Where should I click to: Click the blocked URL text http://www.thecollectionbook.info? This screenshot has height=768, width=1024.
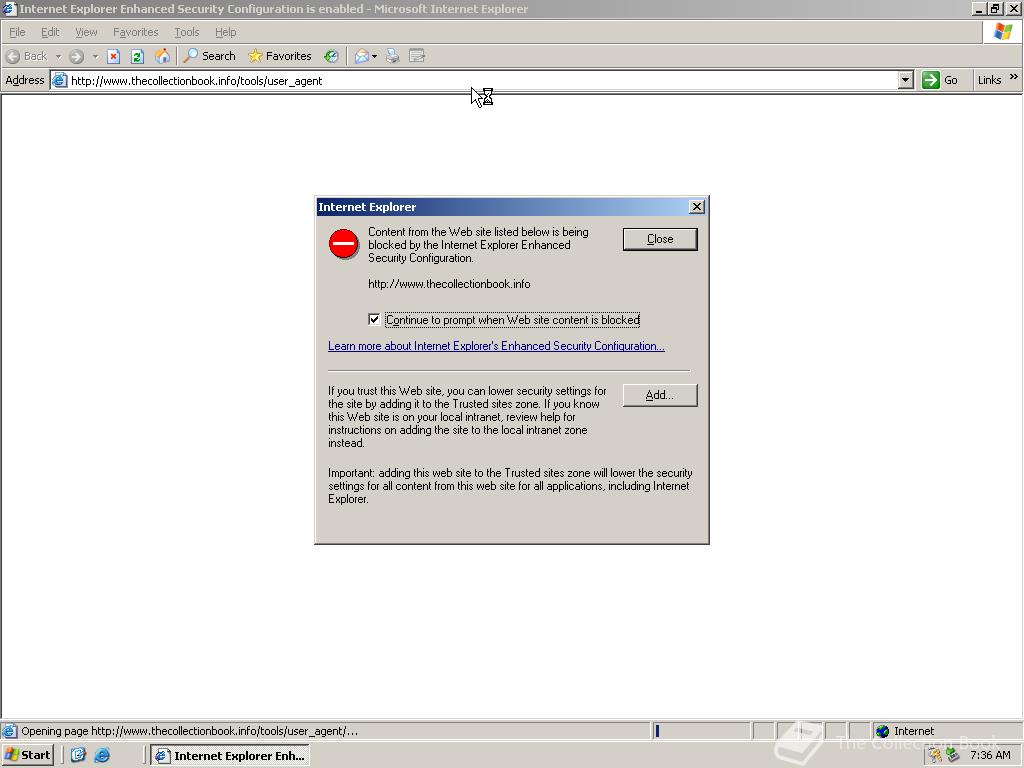coord(449,284)
